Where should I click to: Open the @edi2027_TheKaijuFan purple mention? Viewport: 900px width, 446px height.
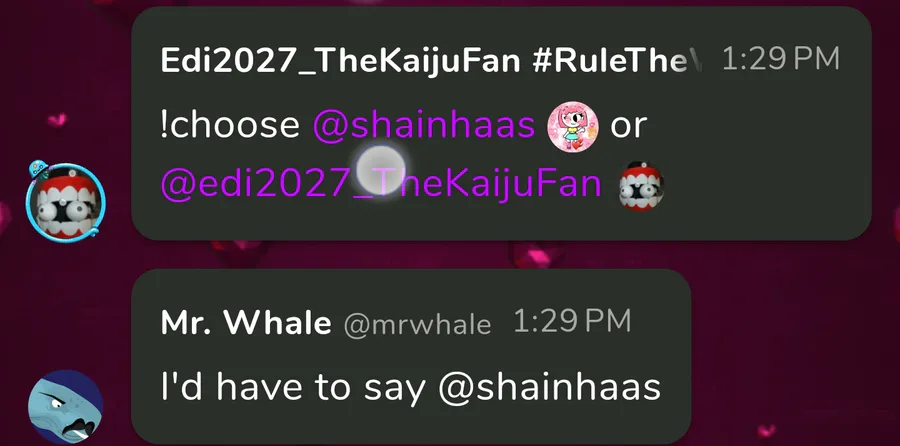(381, 185)
